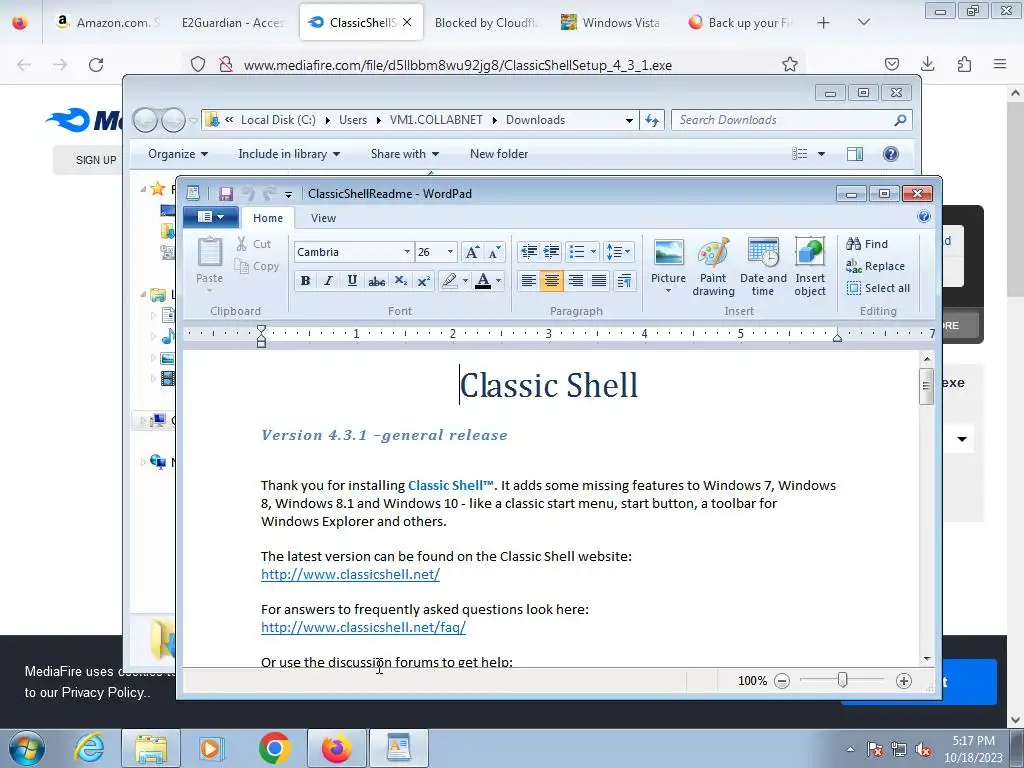Bookmark page with the star icon
This screenshot has width=1024, height=768.
click(x=790, y=64)
